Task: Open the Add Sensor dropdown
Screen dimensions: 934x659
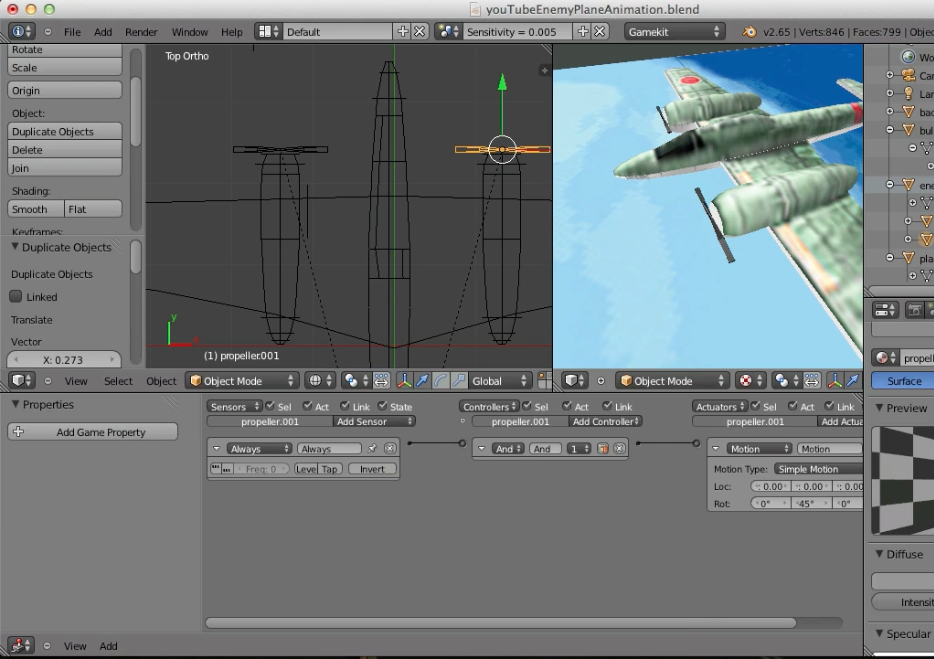Action: (x=375, y=422)
